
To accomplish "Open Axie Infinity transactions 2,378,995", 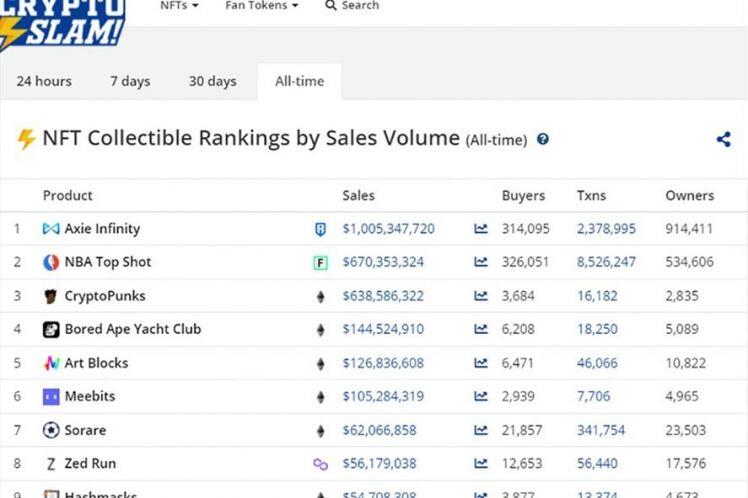I will [606, 229].
